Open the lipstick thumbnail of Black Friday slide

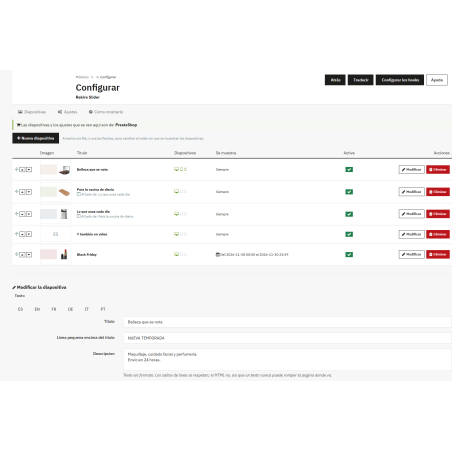(64, 254)
